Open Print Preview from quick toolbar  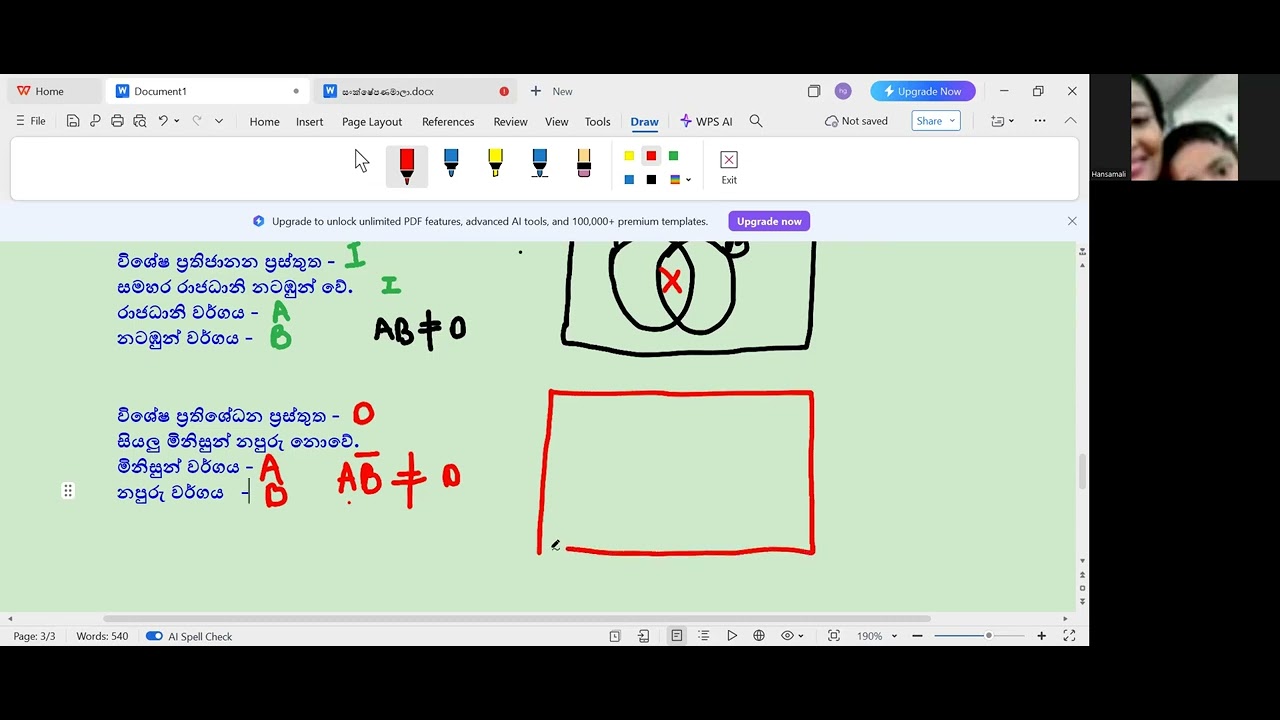[139, 121]
